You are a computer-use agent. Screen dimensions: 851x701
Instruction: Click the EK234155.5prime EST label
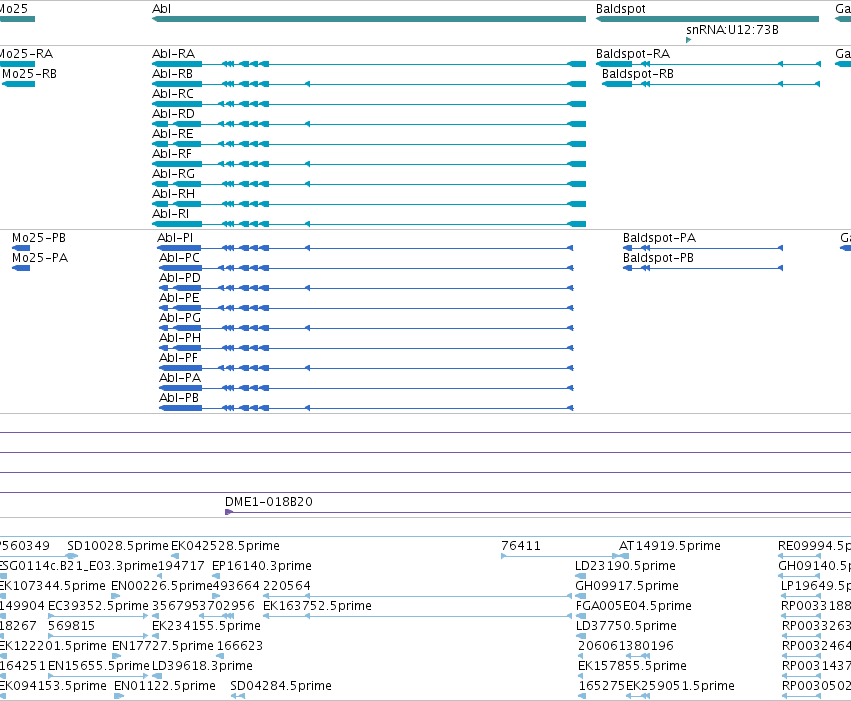click(x=206, y=626)
